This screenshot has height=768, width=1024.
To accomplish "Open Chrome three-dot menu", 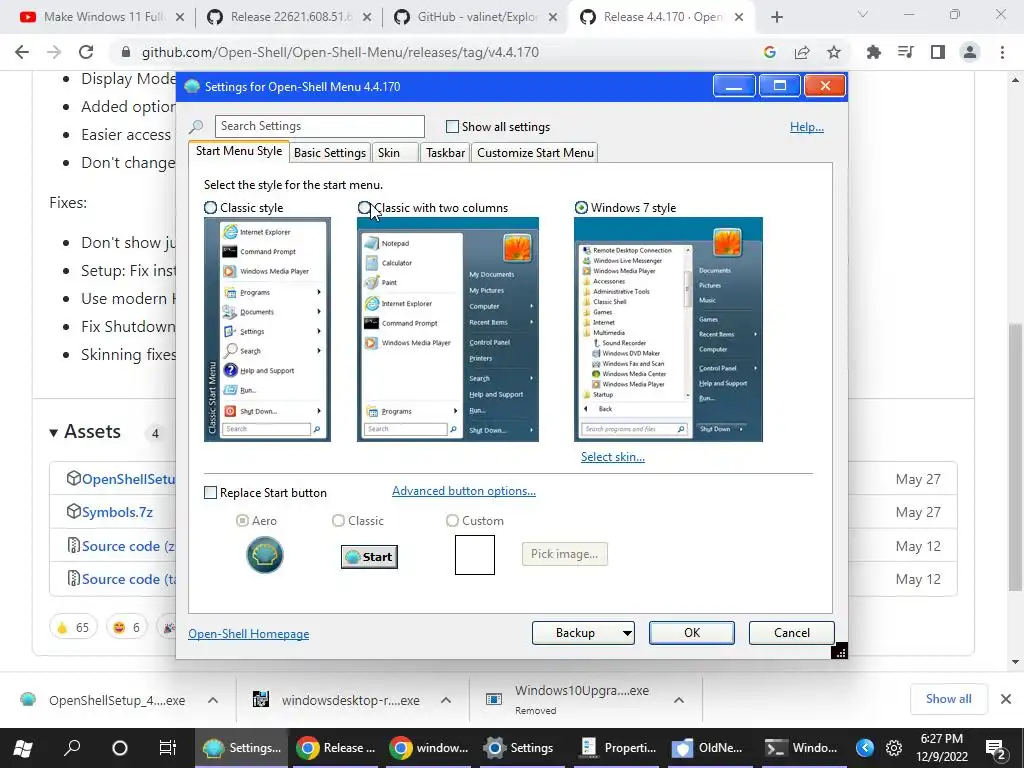I will (1002, 52).
